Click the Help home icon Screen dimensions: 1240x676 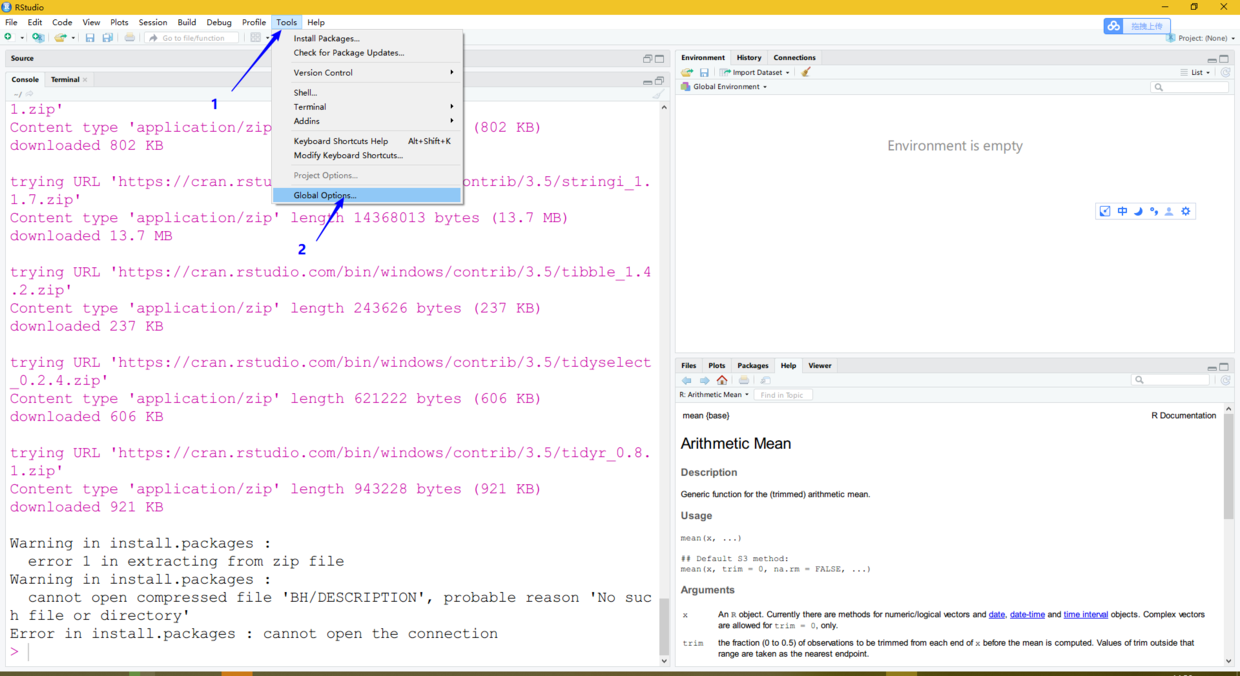click(722, 380)
